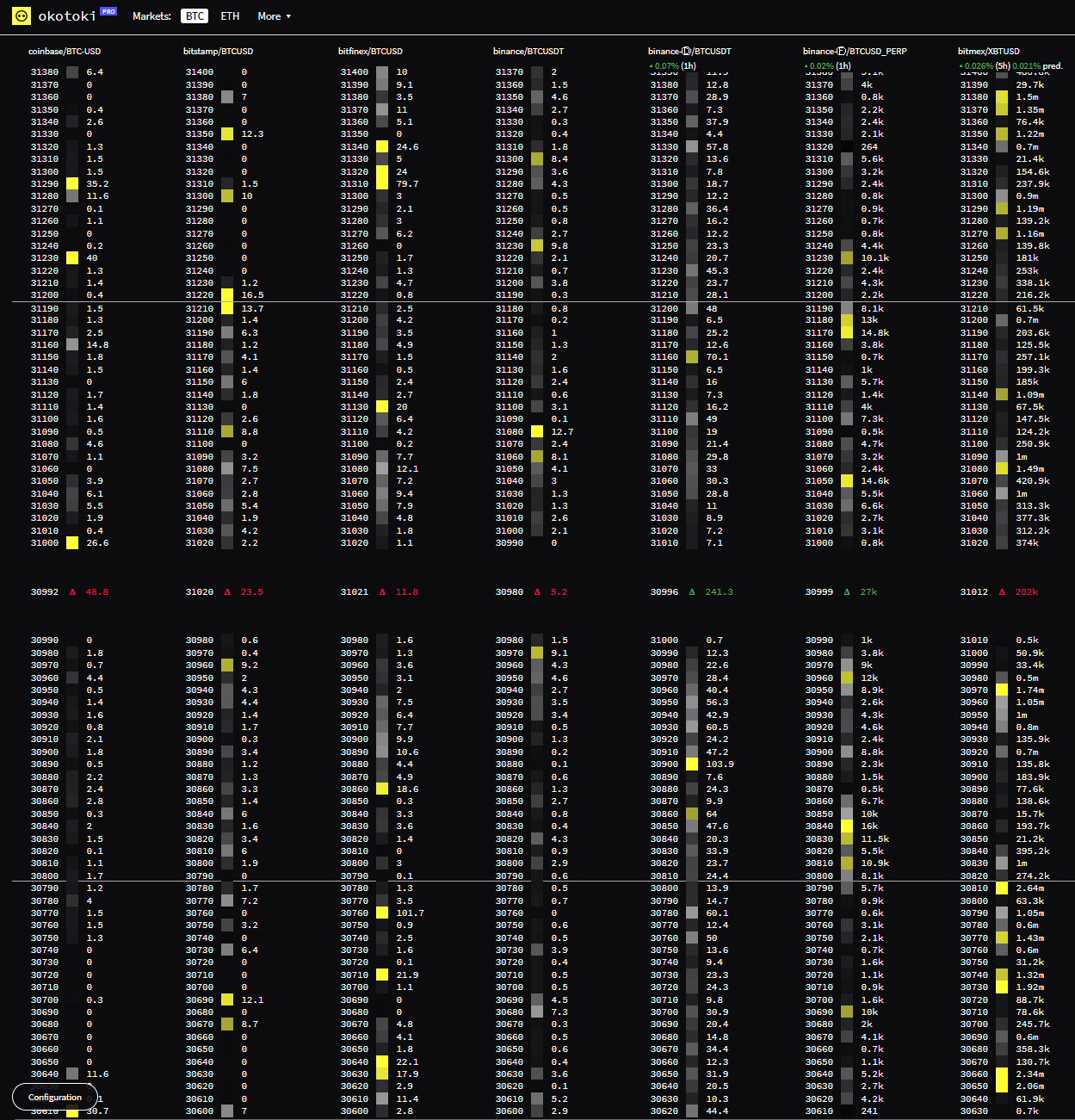Open the Configuration button
The width and height of the screenshot is (1075, 1120).
pyautogui.click(x=55, y=1097)
